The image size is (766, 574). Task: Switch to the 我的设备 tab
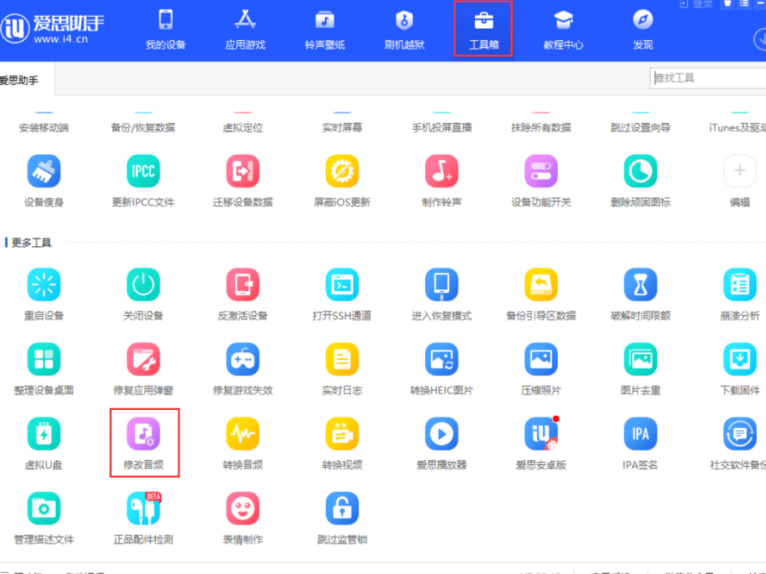pyautogui.click(x=166, y=29)
